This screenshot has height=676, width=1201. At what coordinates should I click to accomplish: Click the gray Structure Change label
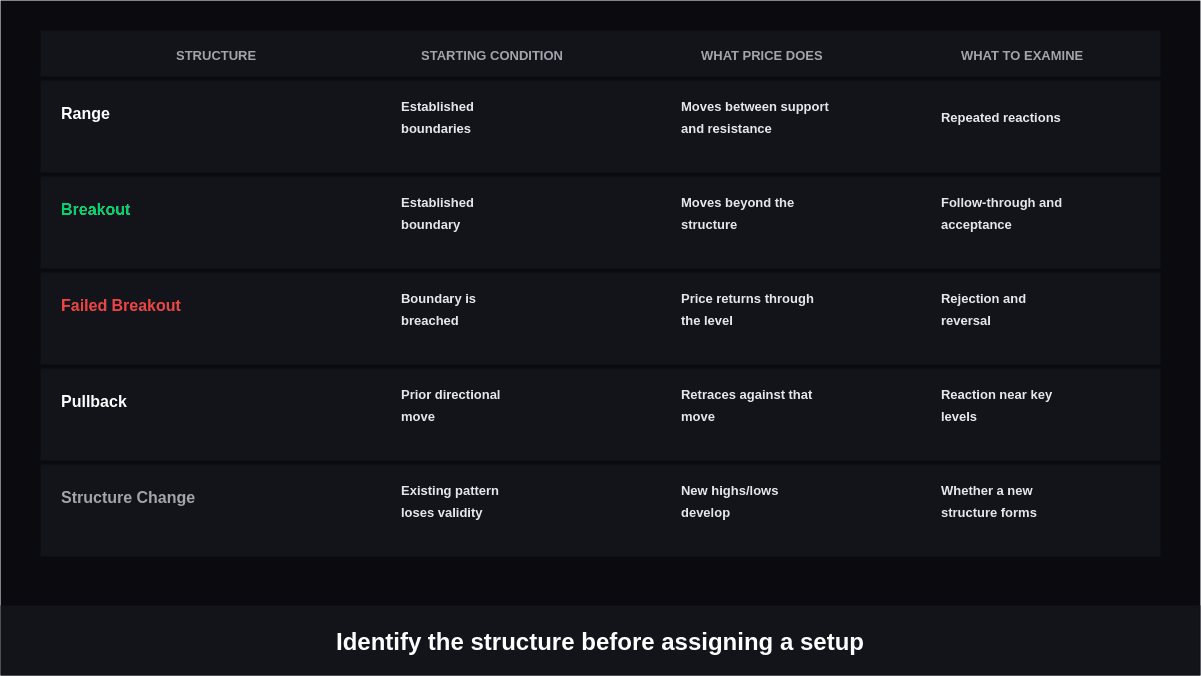pos(128,498)
